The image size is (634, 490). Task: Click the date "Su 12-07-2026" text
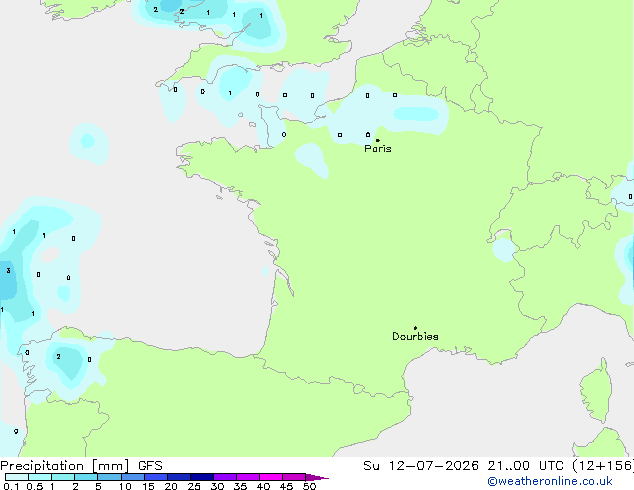coord(421,466)
